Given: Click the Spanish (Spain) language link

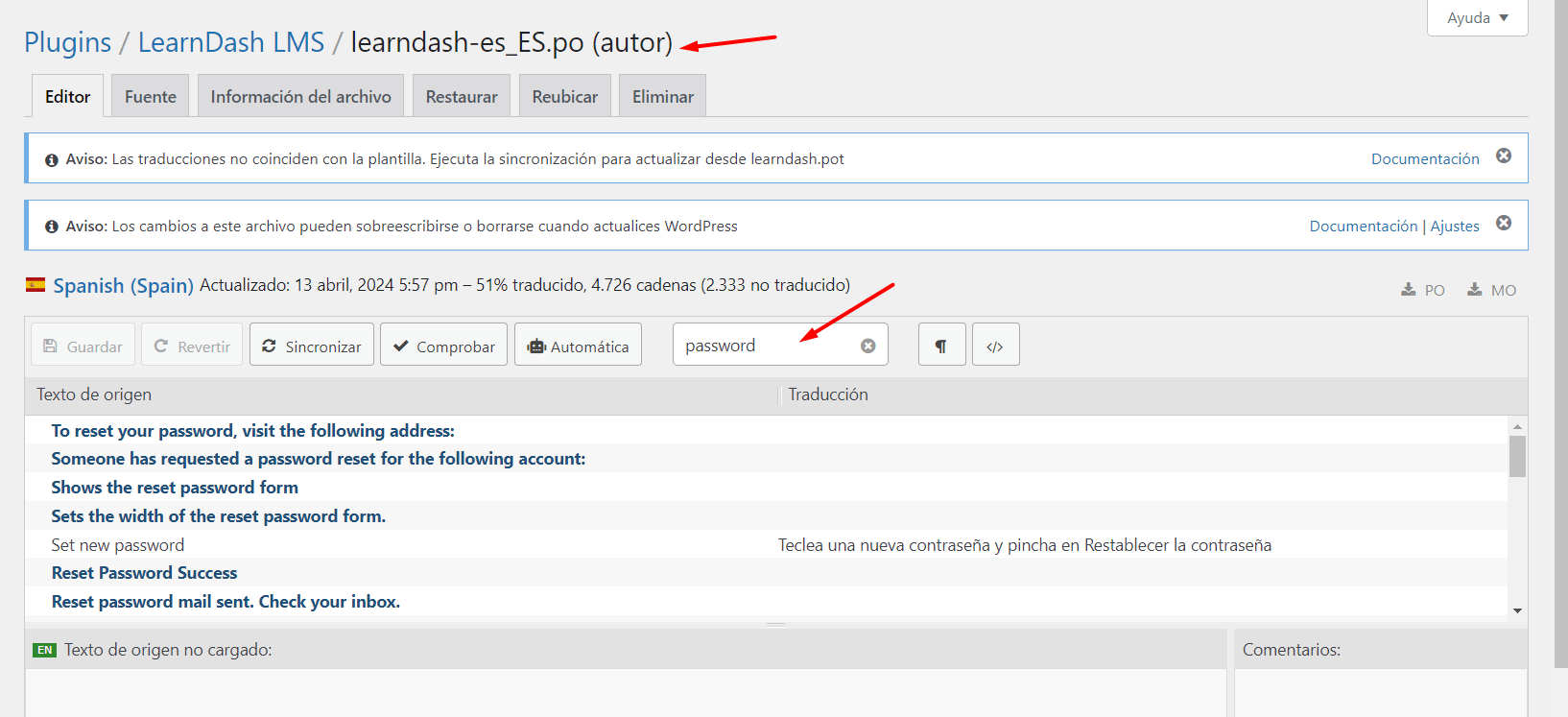Looking at the screenshot, I should (x=124, y=285).
